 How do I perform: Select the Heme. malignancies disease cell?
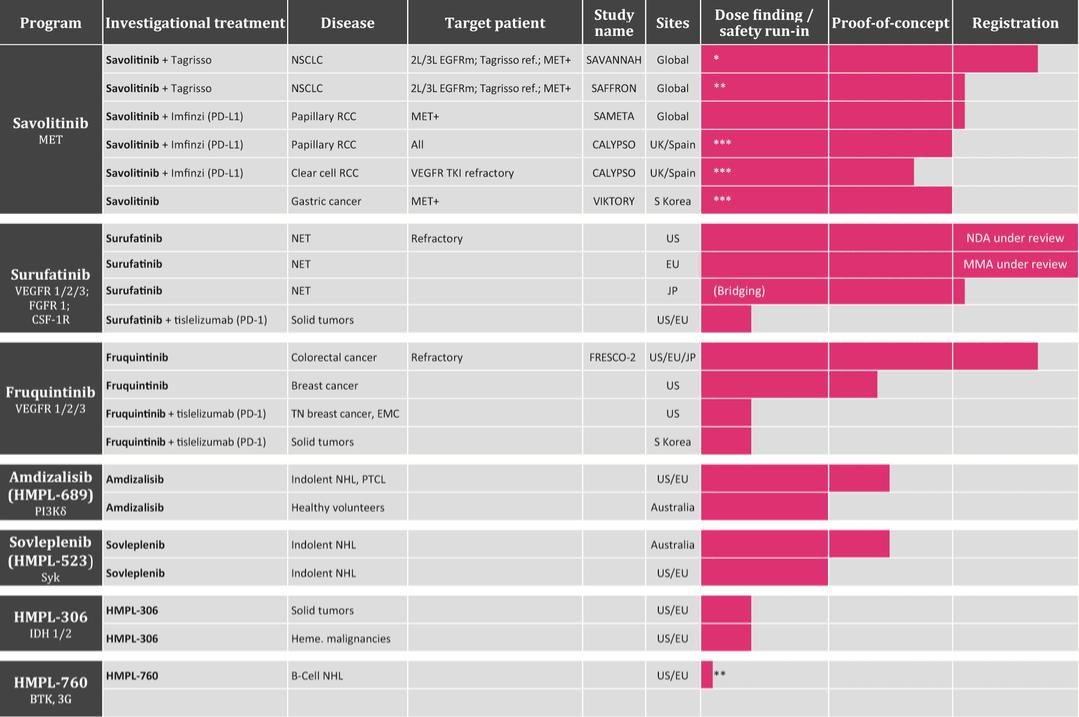tap(340, 638)
